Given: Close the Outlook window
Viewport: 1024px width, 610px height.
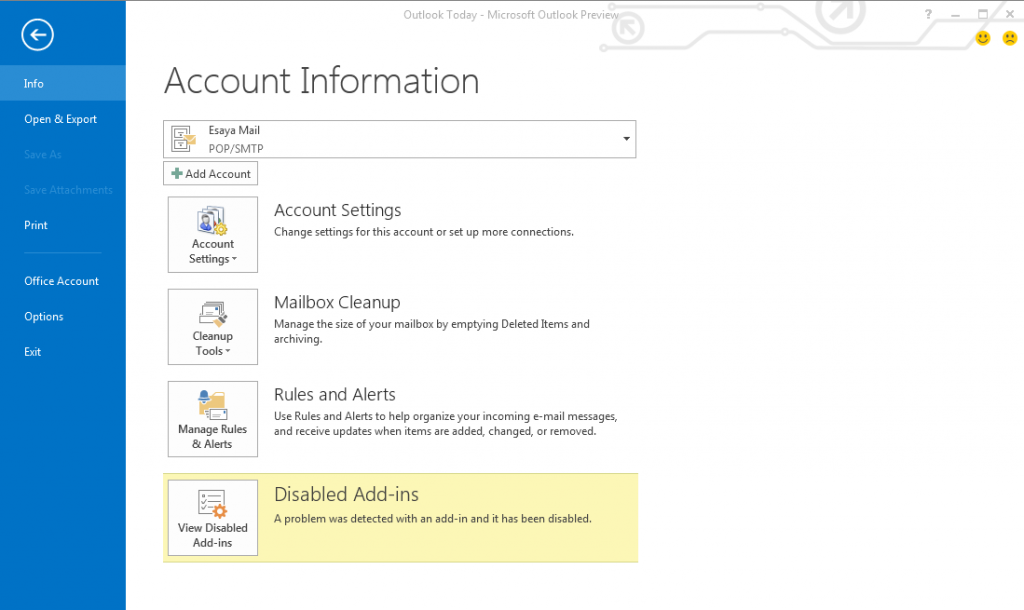Looking at the screenshot, I should point(1010,14).
